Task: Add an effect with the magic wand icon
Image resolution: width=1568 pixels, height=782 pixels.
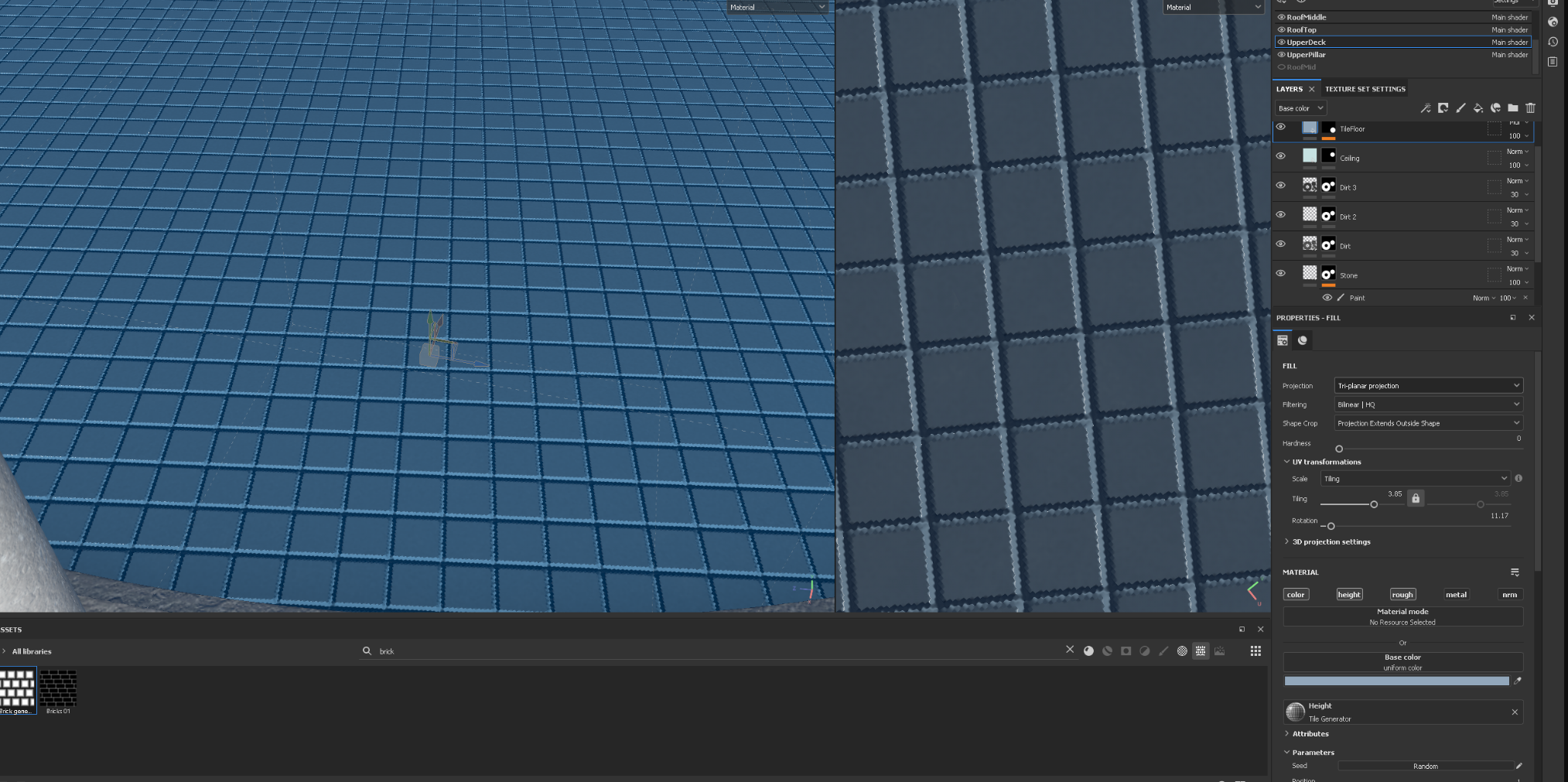Action: coord(1426,108)
